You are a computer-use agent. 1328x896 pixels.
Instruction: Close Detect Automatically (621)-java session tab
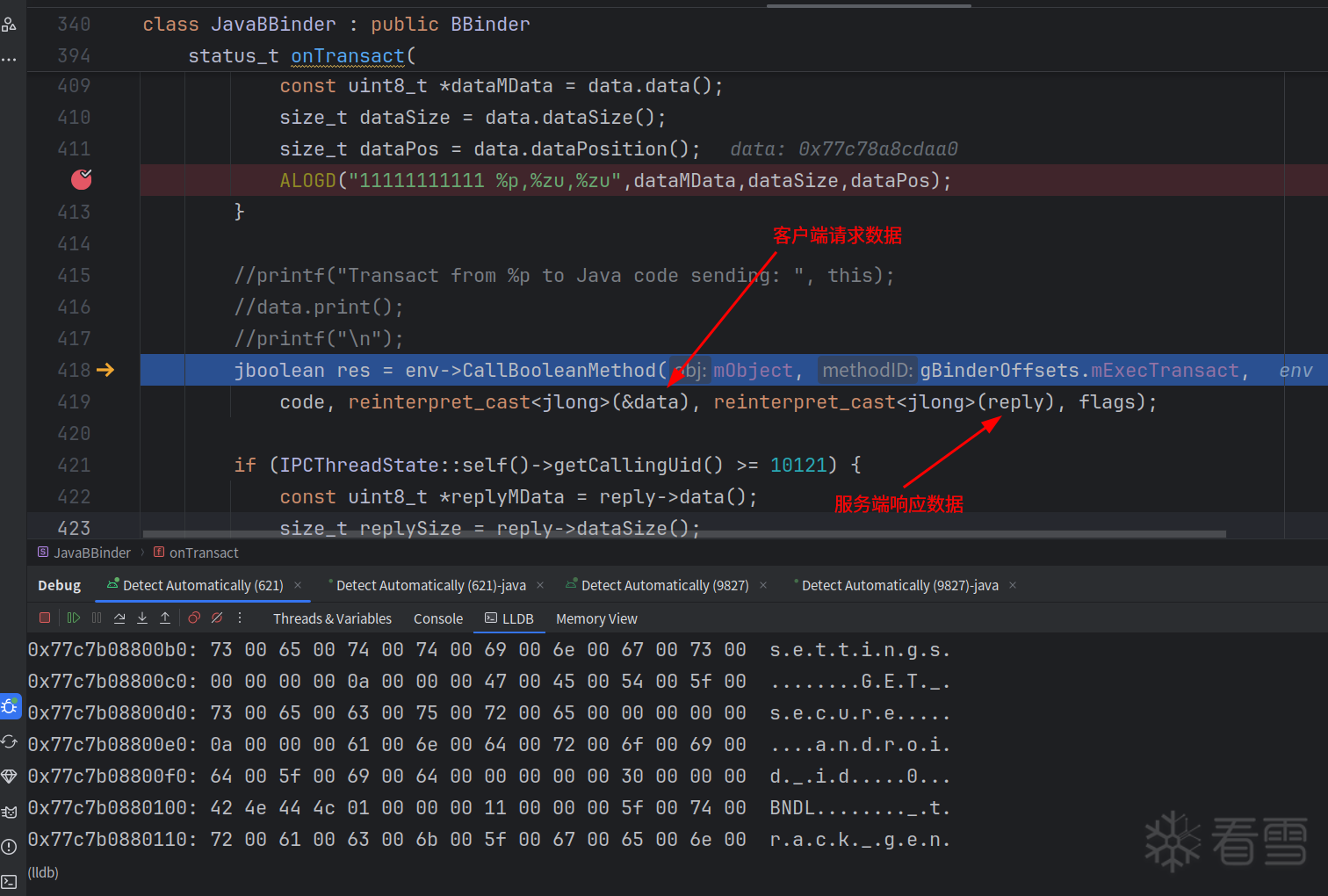pos(540,585)
